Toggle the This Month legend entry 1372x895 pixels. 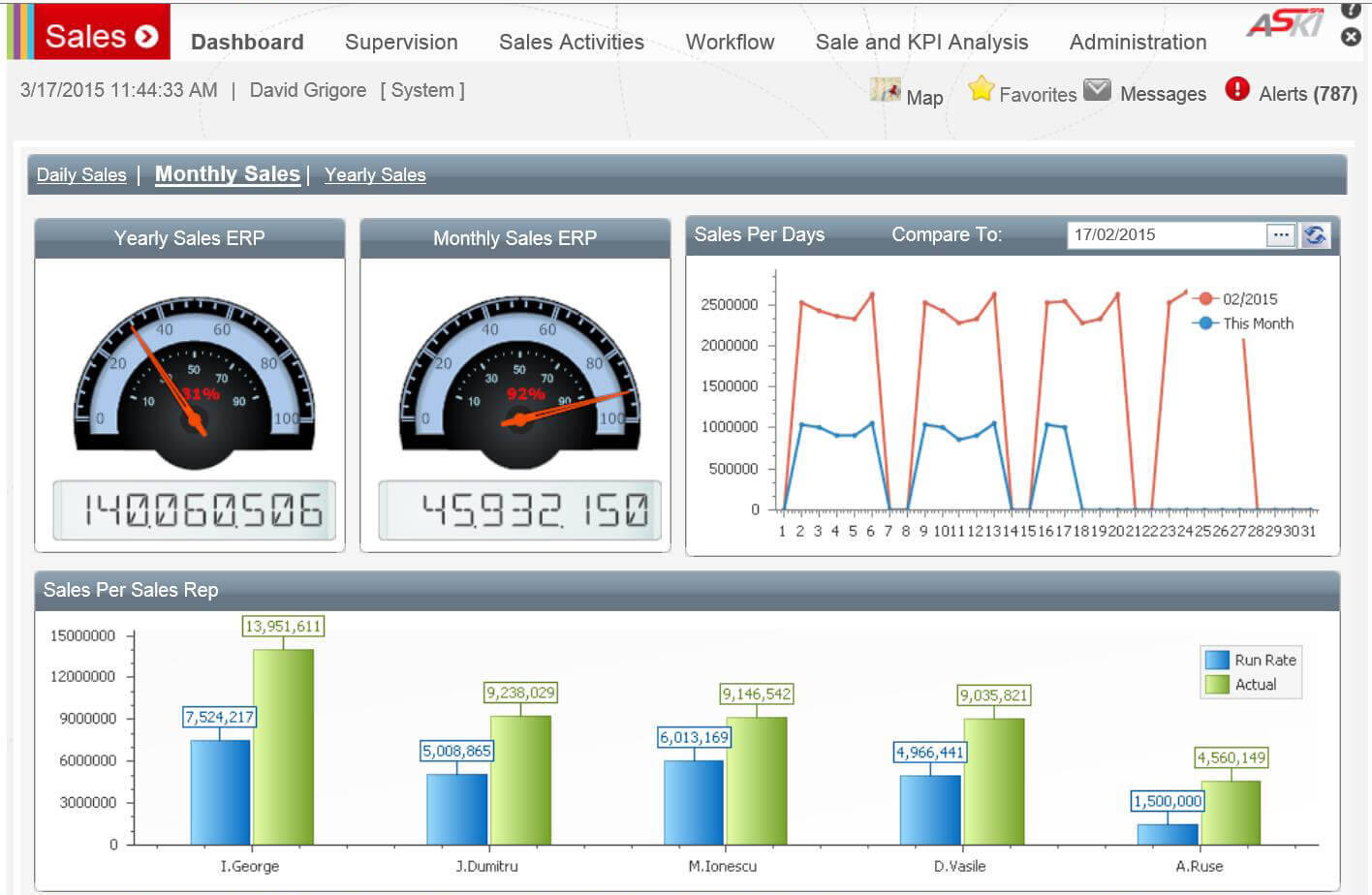point(1257,324)
